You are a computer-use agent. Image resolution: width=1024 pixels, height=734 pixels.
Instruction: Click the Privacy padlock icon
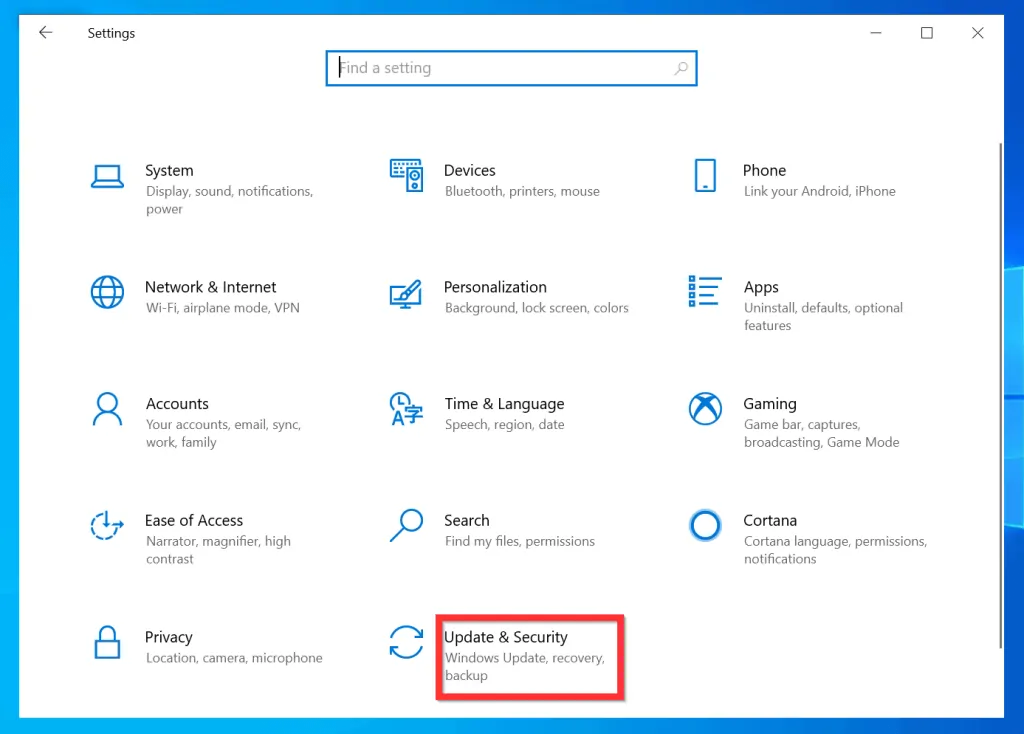[x=107, y=642]
